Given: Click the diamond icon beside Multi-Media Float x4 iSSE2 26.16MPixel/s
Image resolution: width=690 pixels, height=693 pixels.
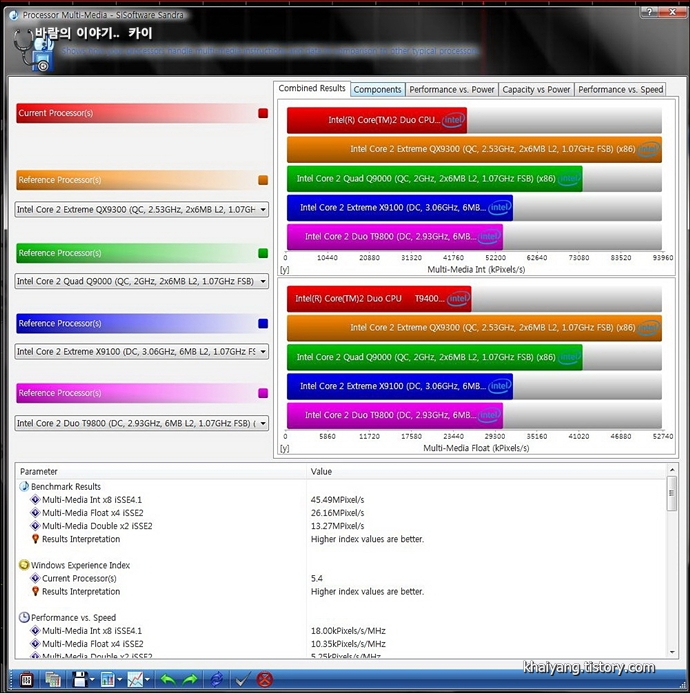Looking at the screenshot, I should click(x=35, y=513).
